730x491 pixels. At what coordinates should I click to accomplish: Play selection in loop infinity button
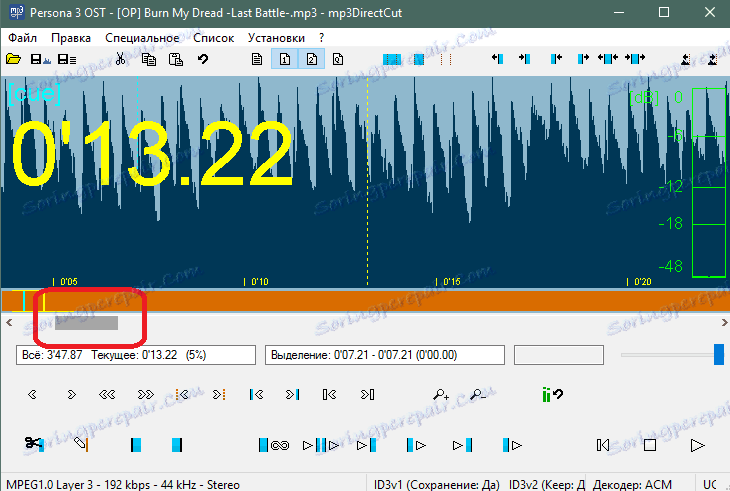click(x=274, y=445)
